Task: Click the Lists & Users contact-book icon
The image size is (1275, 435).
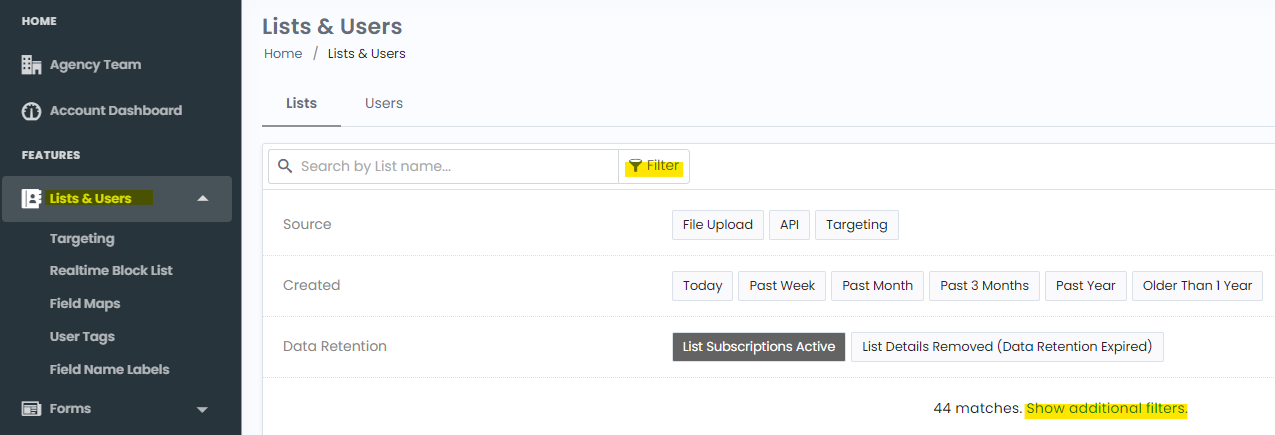Action: 31,198
